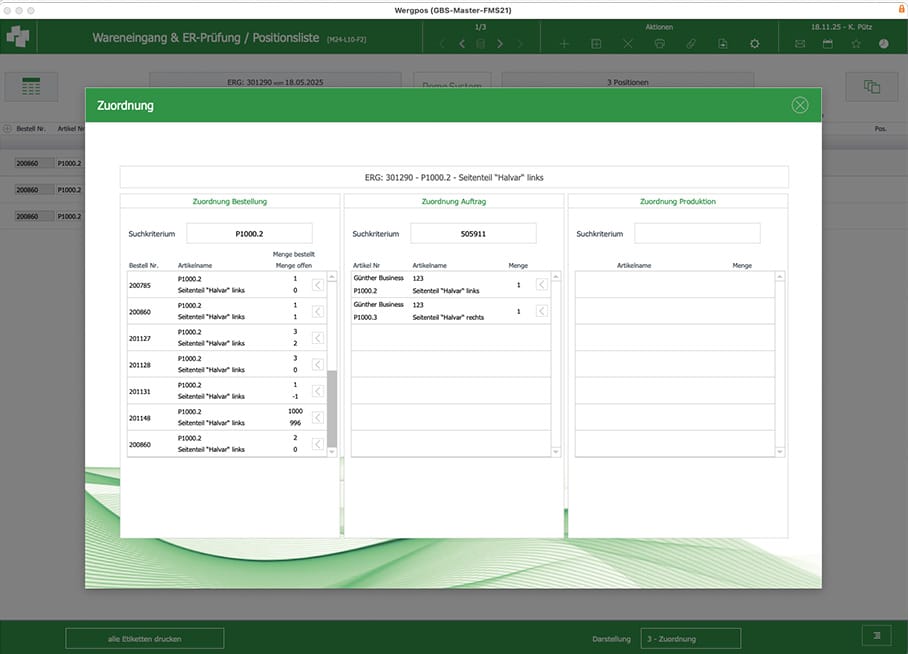The image size is (908, 654).
Task: Click the Suchkriterium field under Zuordnung Bestellung
Action: click(x=249, y=234)
